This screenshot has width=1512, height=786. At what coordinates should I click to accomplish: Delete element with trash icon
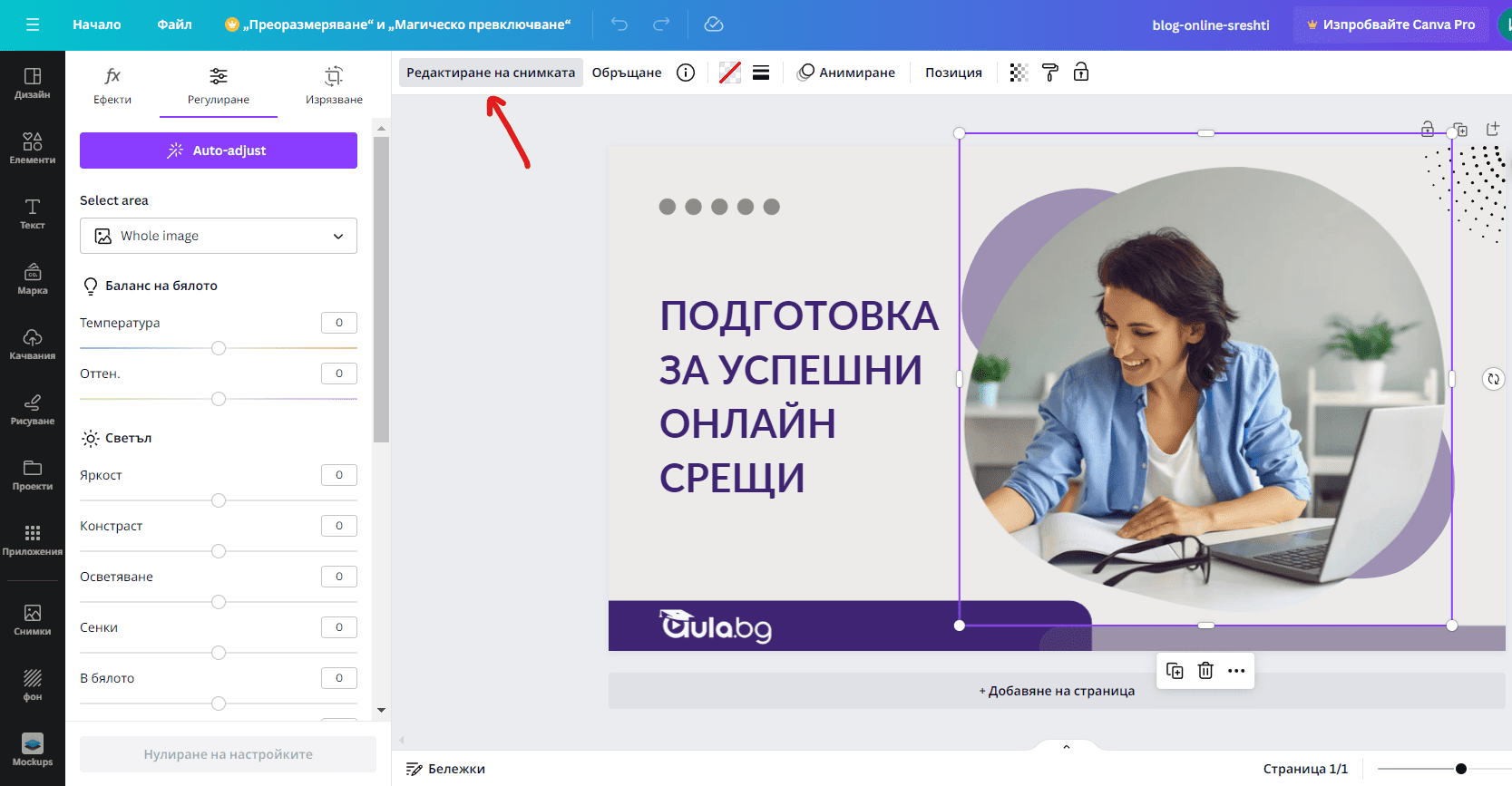coord(1205,671)
